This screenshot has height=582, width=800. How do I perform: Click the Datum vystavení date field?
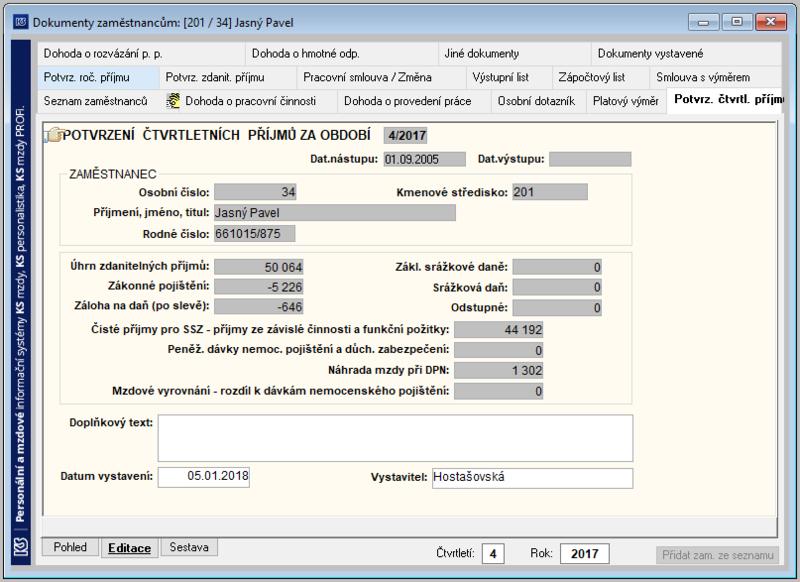pyautogui.click(x=204, y=477)
